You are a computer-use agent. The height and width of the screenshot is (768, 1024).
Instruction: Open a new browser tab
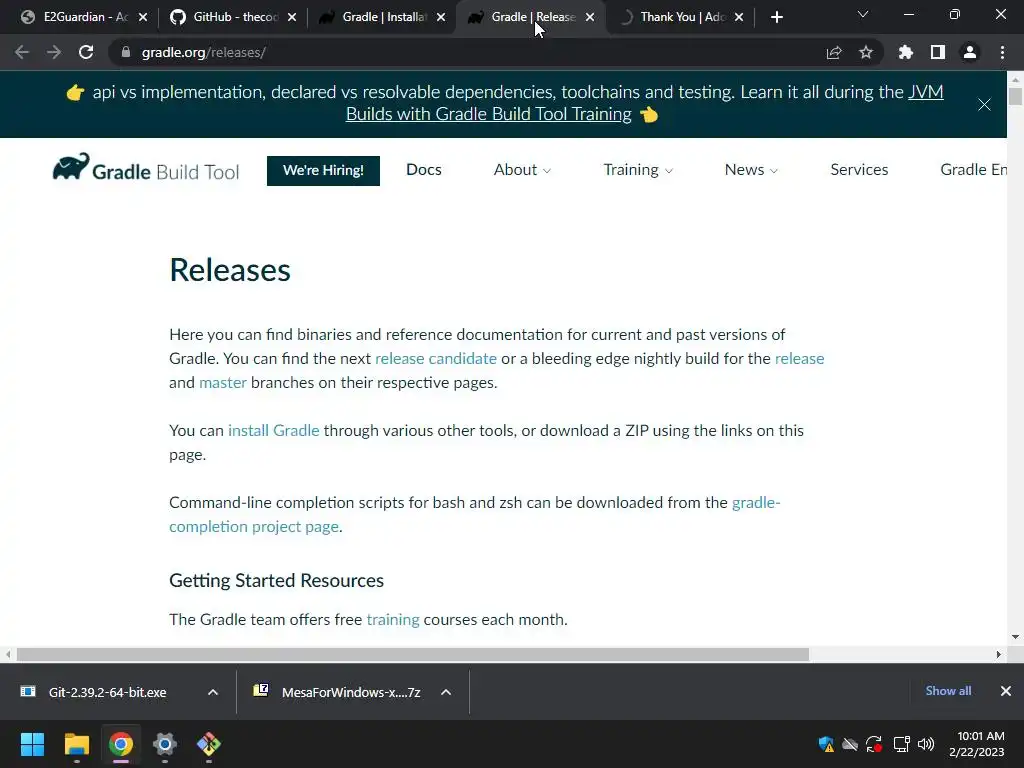(776, 17)
